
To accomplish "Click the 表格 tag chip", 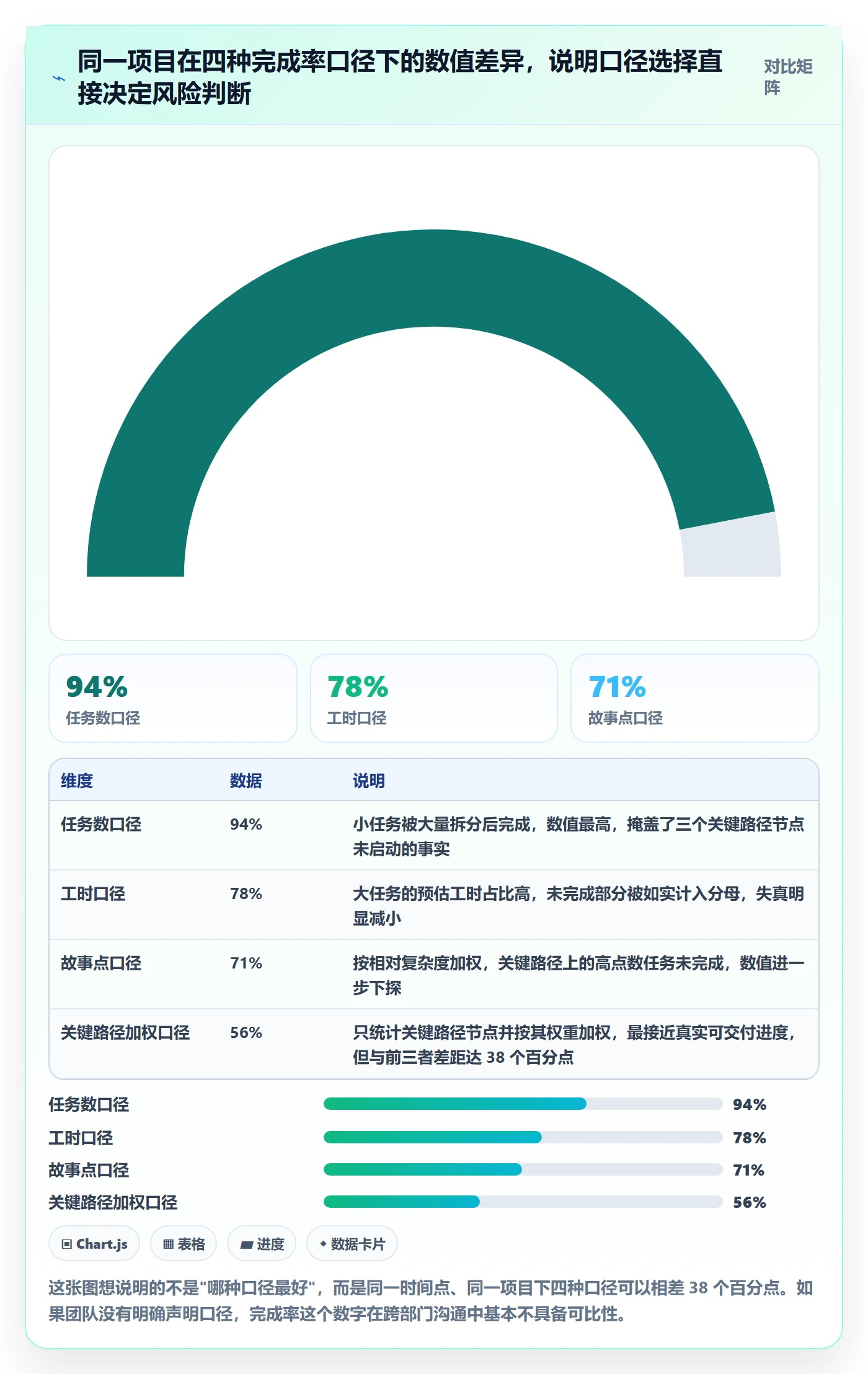I will [184, 1244].
